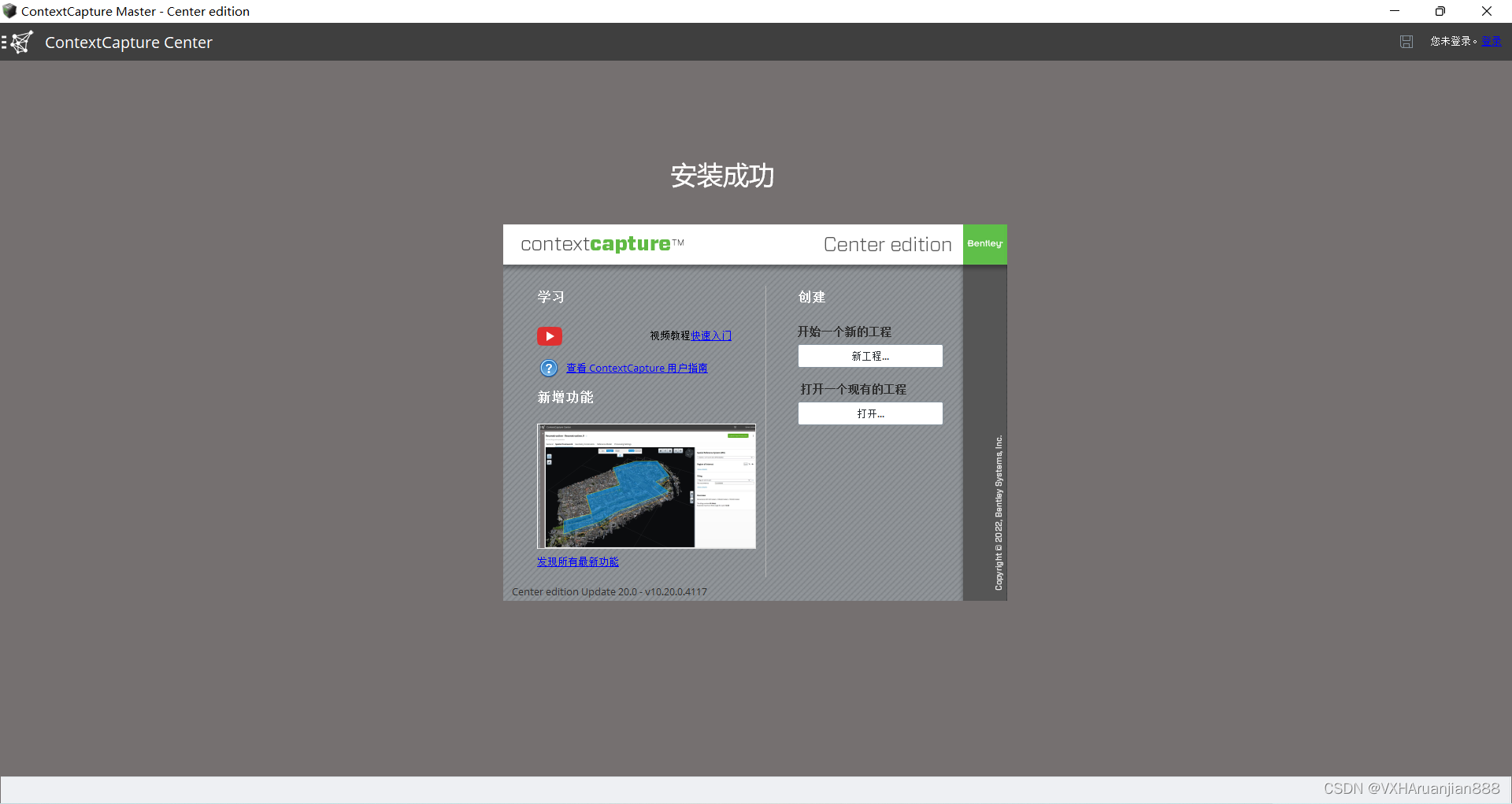This screenshot has height=804, width=1512.
Task: Open the 登录 sign-in link
Action: [1492, 42]
